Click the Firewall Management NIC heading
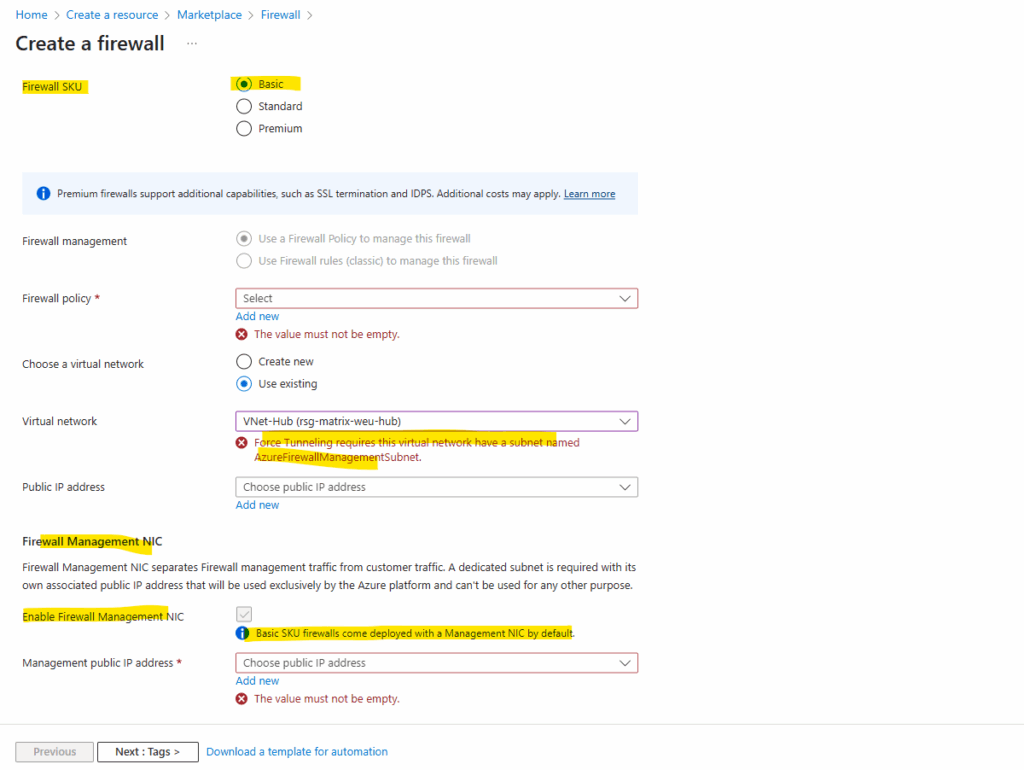The height and width of the screenshot is (770, 1024). pyautogui.click(x=92, y=541)
